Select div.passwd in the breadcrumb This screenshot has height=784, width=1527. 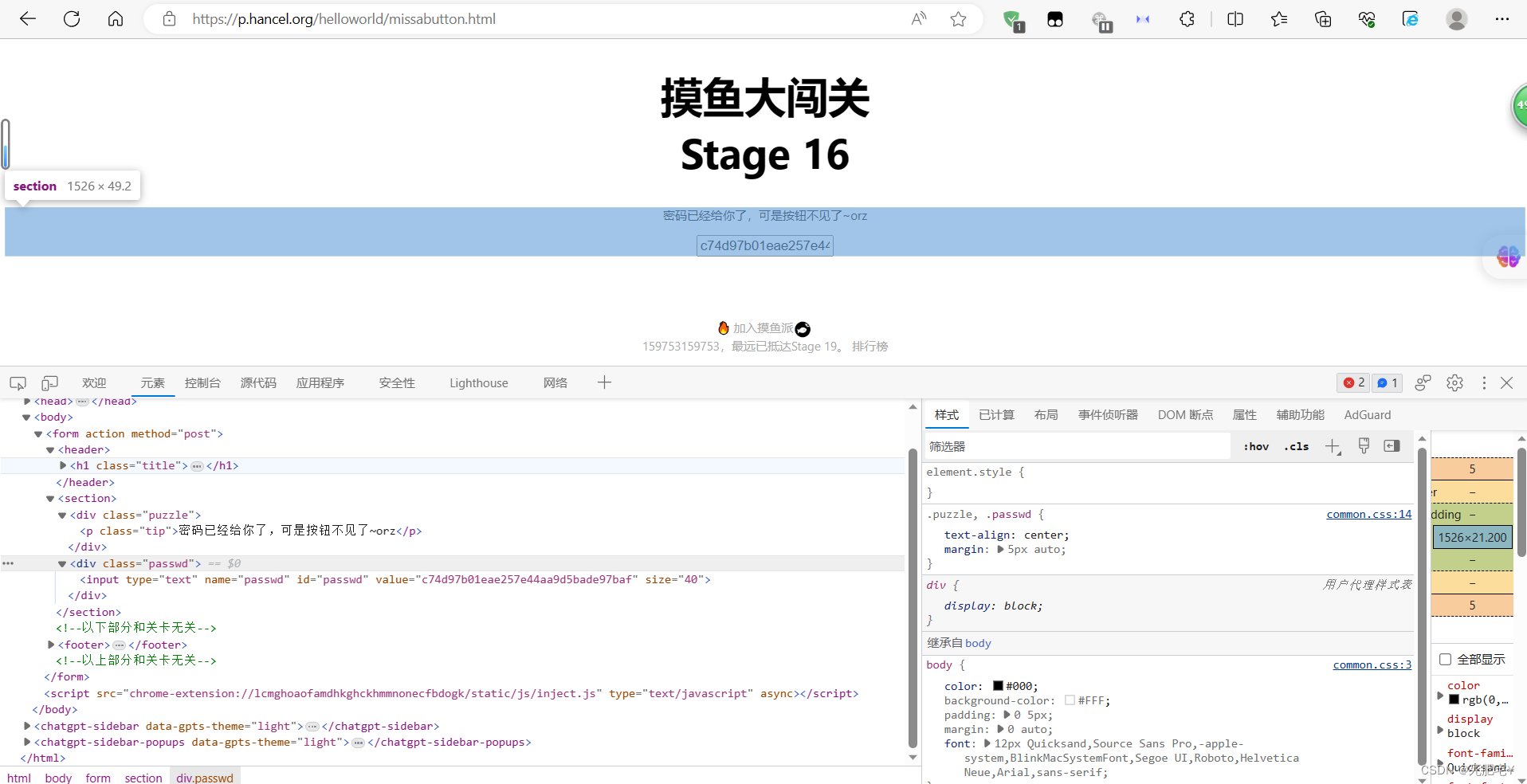pos(205,778)
